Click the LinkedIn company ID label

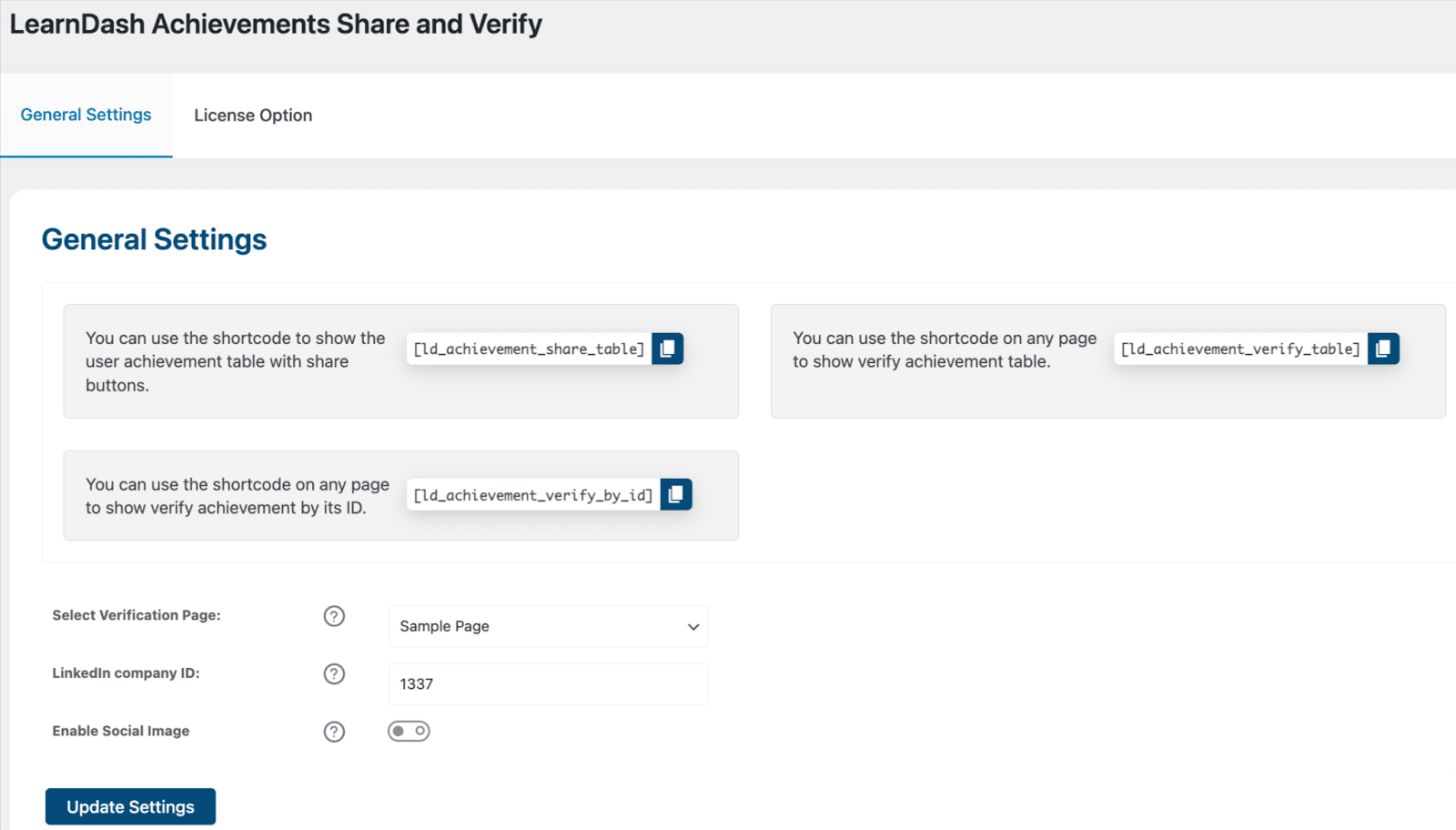pyautogui.click(x=126, y=673)
